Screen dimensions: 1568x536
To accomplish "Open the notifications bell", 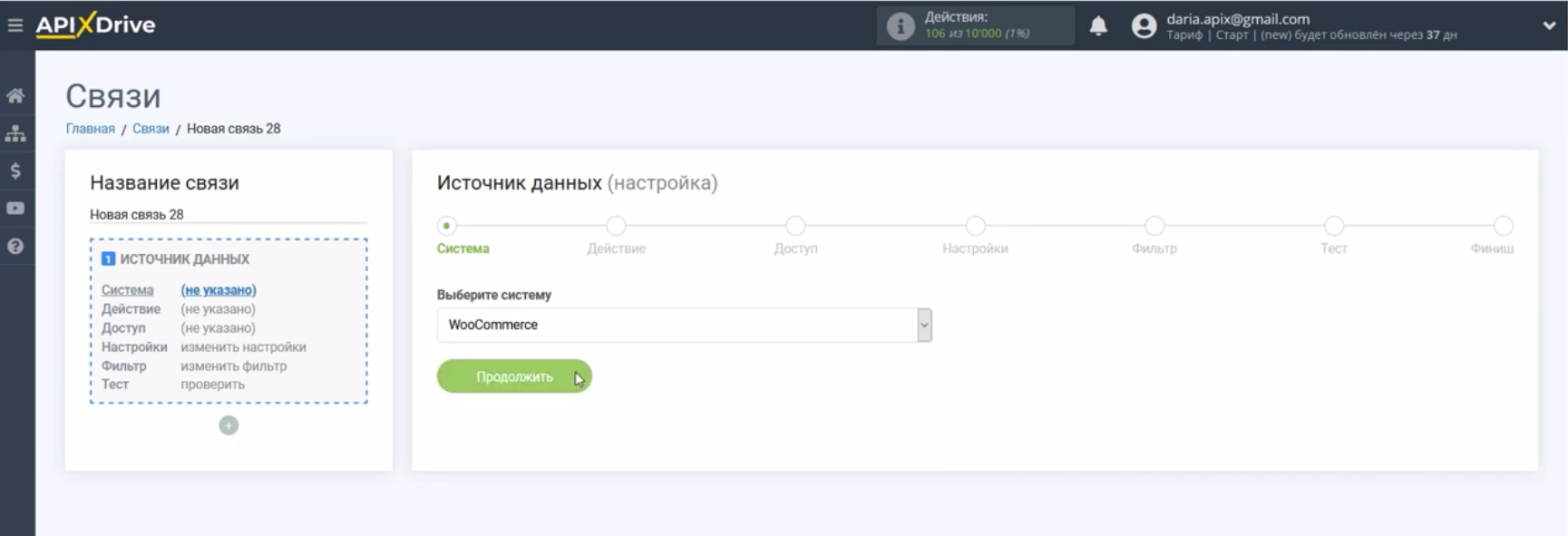I will click(x=1098, y=25).
